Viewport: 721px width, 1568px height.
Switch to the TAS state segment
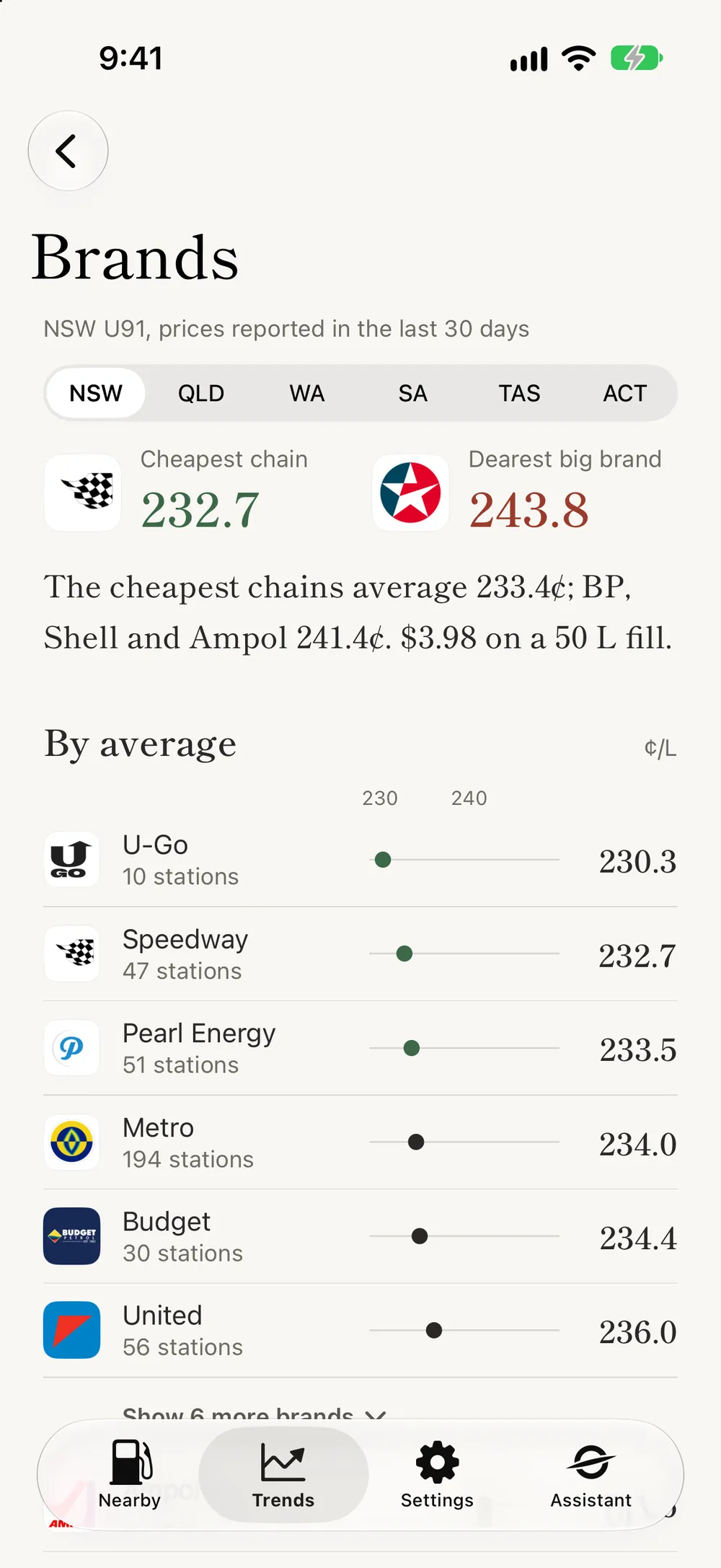point(519,393)
